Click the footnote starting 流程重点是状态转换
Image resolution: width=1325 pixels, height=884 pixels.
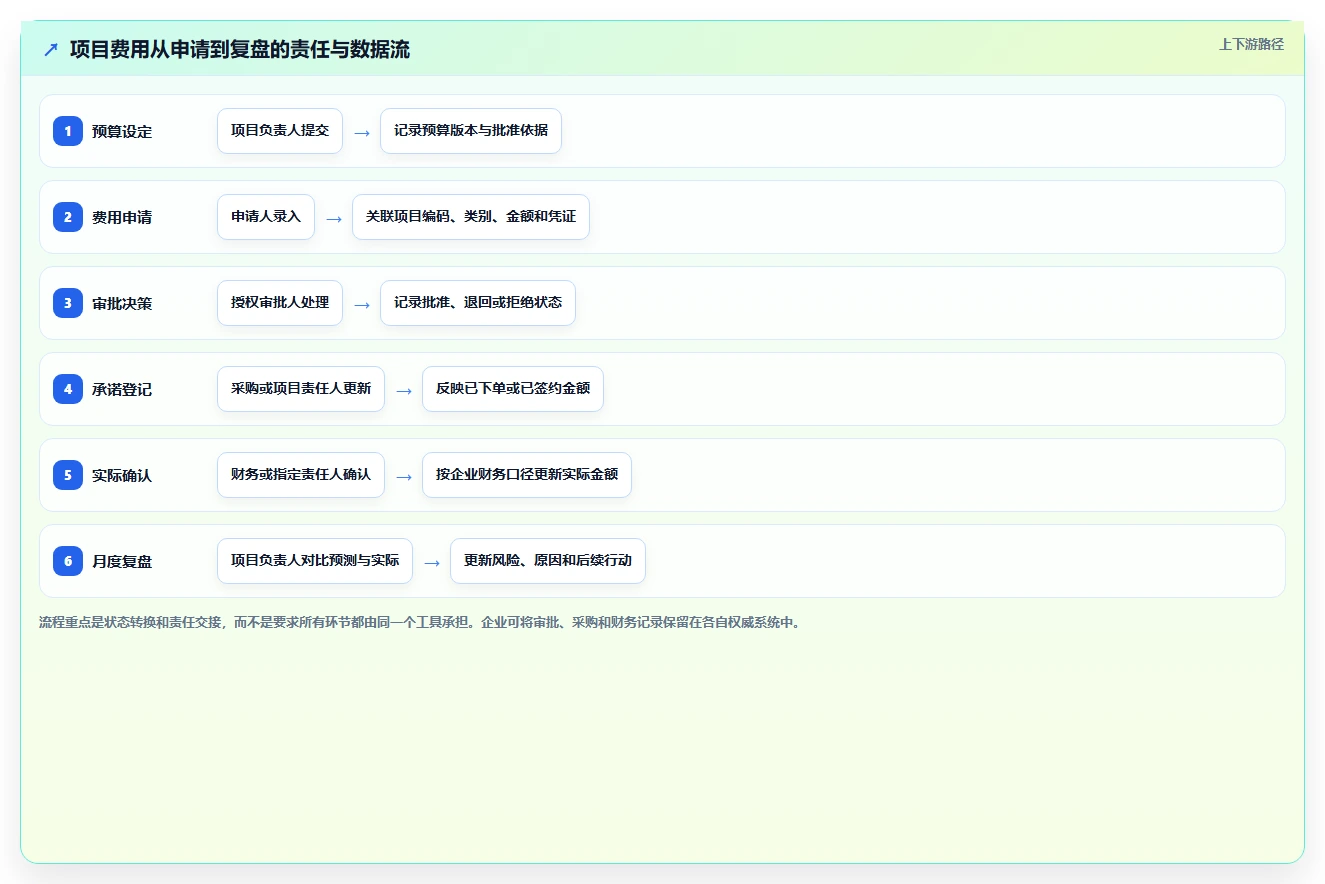(420, 623)
